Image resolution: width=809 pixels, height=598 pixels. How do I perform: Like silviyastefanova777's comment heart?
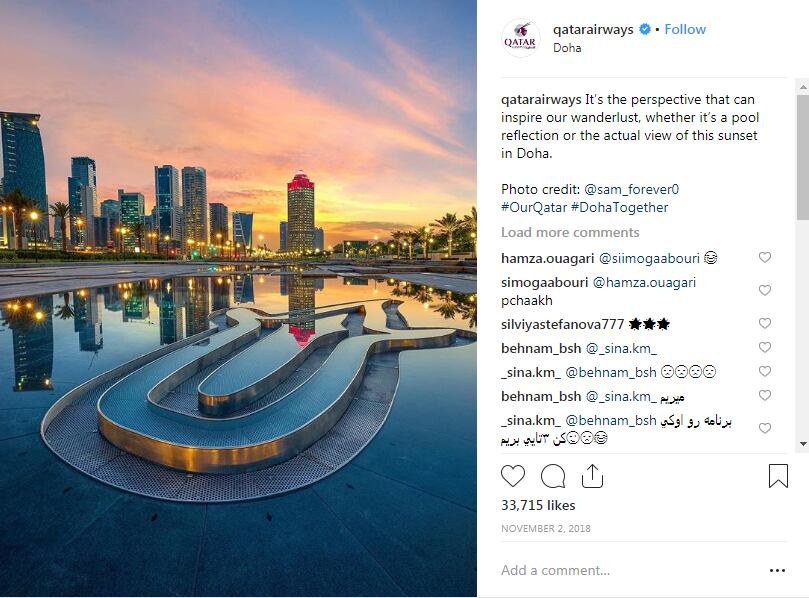(765, 323)
